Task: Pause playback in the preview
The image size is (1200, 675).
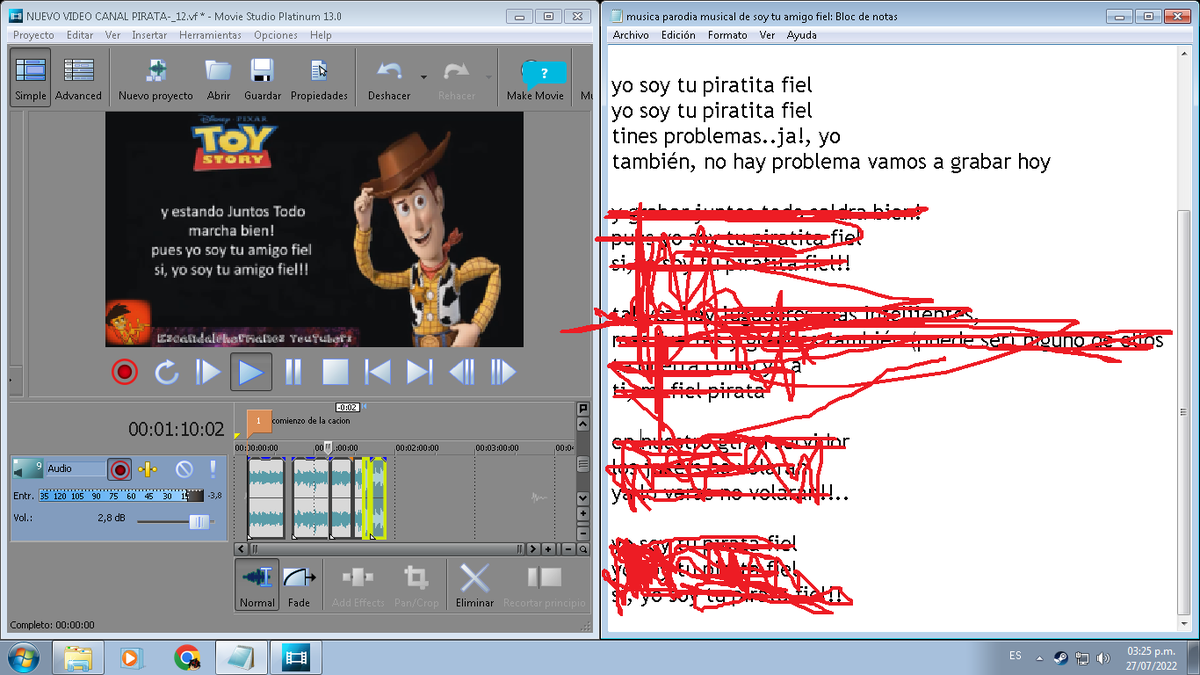Action: pos(293,373)
